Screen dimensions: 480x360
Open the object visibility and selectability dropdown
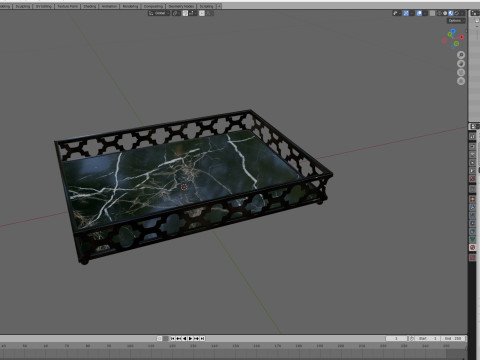(x=397, y=13)
